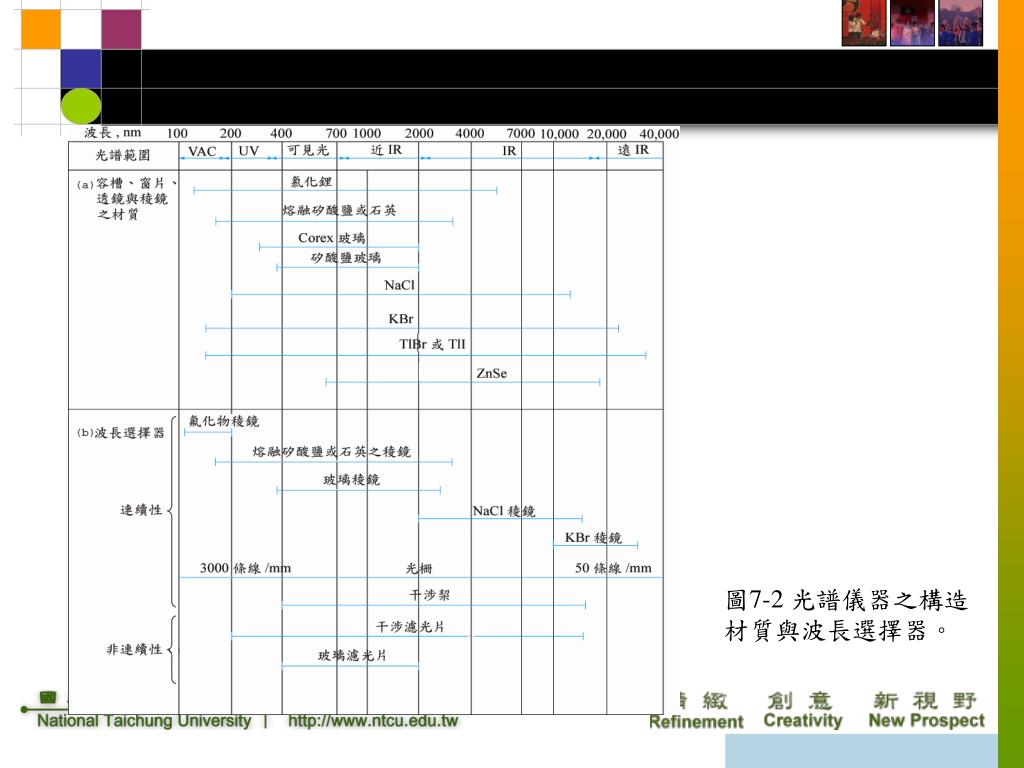Click the '干涉濾光片' filter label
The image size is (1024, 768).
pos(409,627)
